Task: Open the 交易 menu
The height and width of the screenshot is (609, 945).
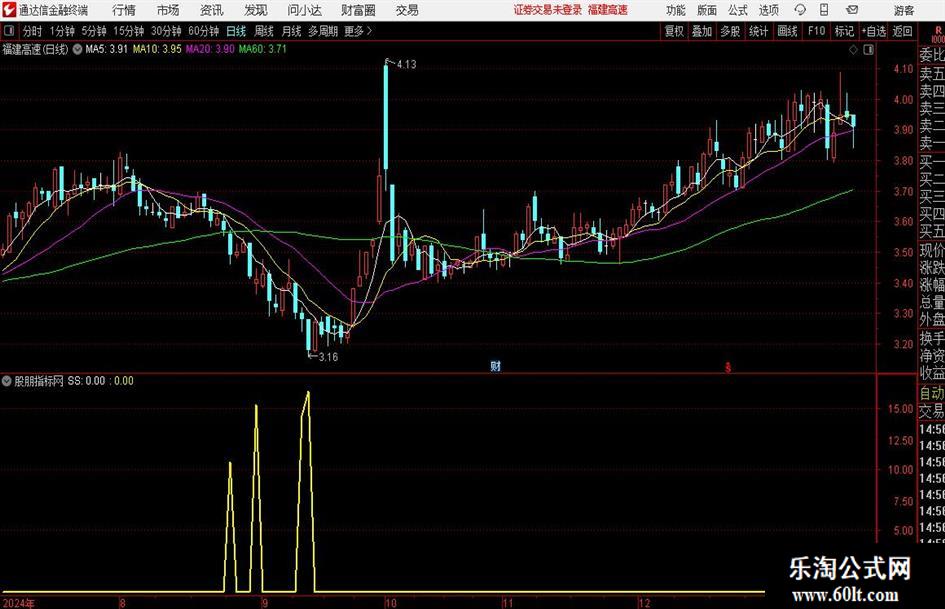Action: pyautogui.click(x=407, y=10)
